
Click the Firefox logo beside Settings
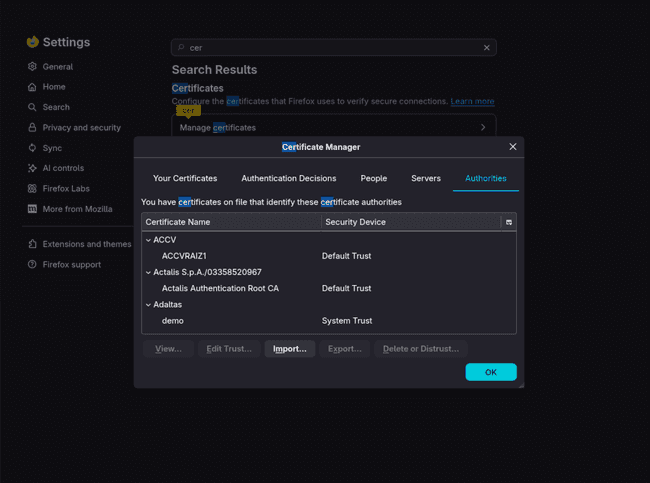(32, 42)
